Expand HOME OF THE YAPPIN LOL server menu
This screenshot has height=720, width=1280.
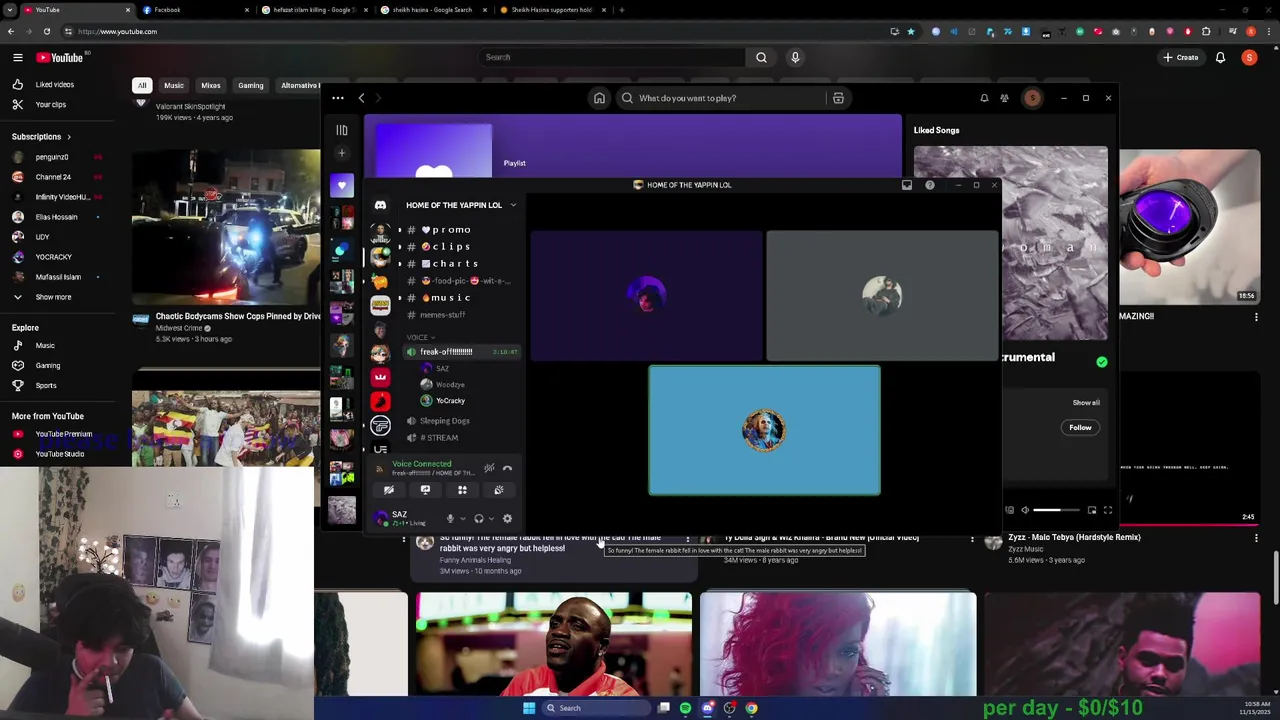461,205
